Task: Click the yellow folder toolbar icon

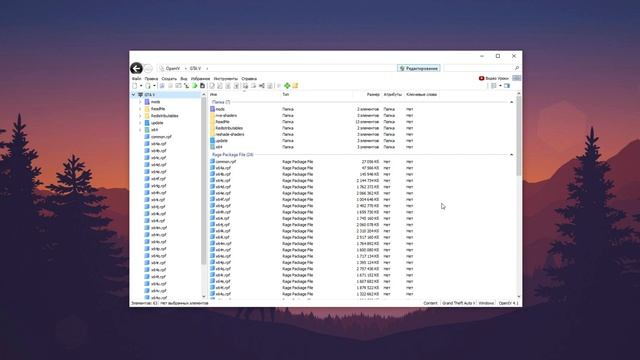Action: [295, 86]
